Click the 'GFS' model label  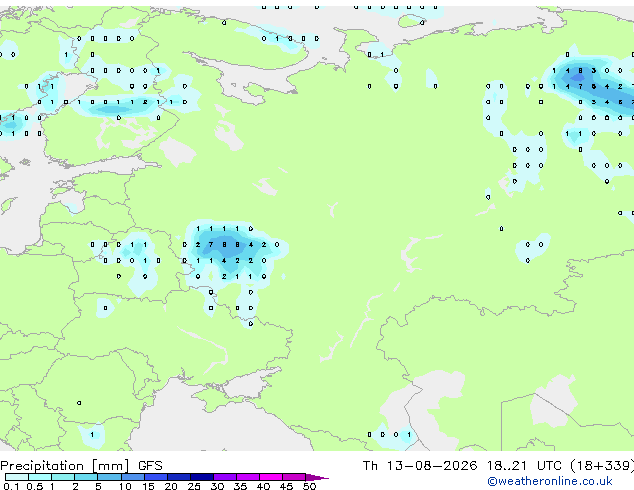coord(150,466)
